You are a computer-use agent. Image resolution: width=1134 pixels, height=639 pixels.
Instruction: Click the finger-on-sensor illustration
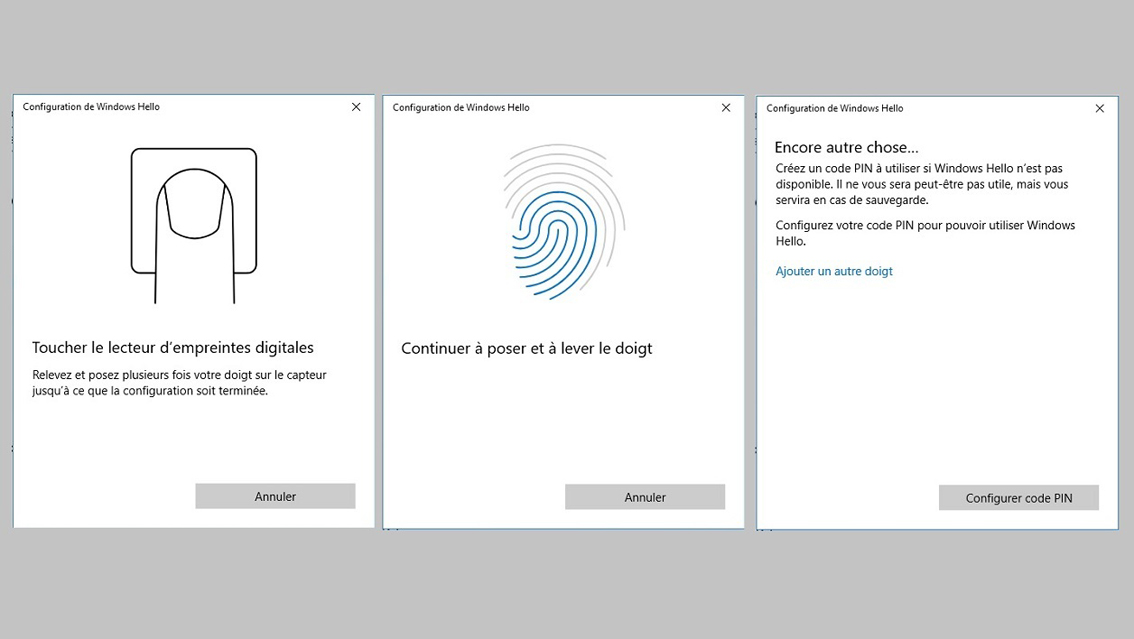pyautogui.click(x=194, y=226)
